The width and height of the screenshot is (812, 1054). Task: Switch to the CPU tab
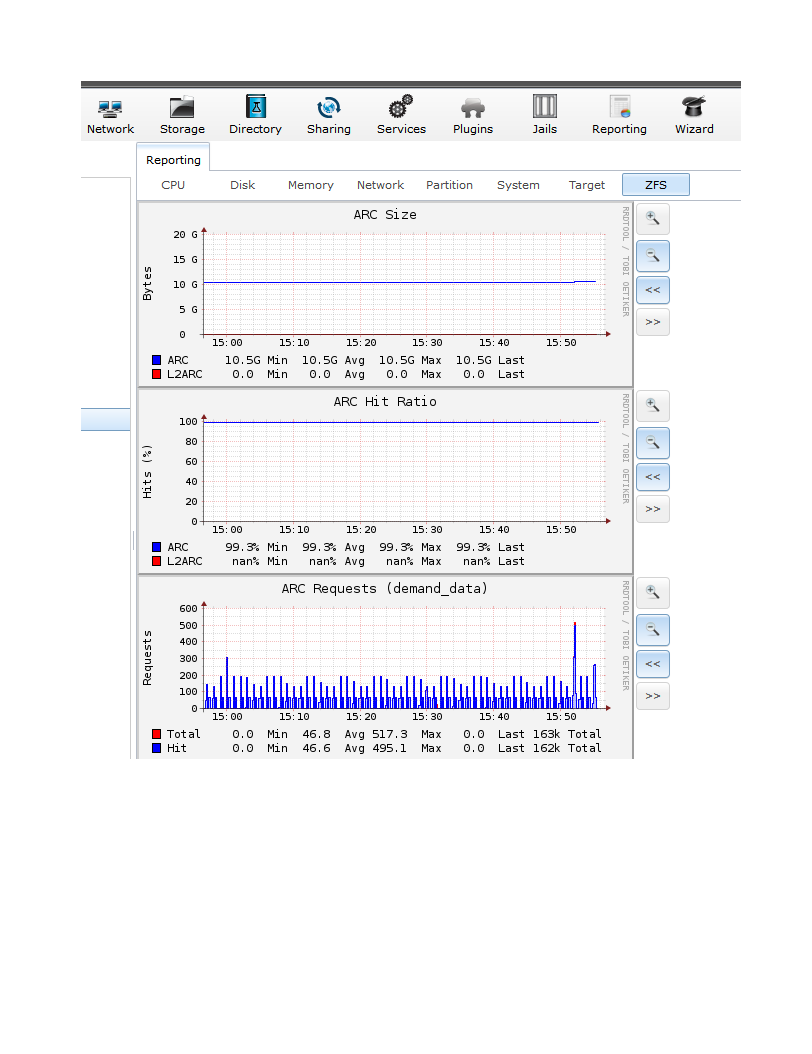pos(173,185)
